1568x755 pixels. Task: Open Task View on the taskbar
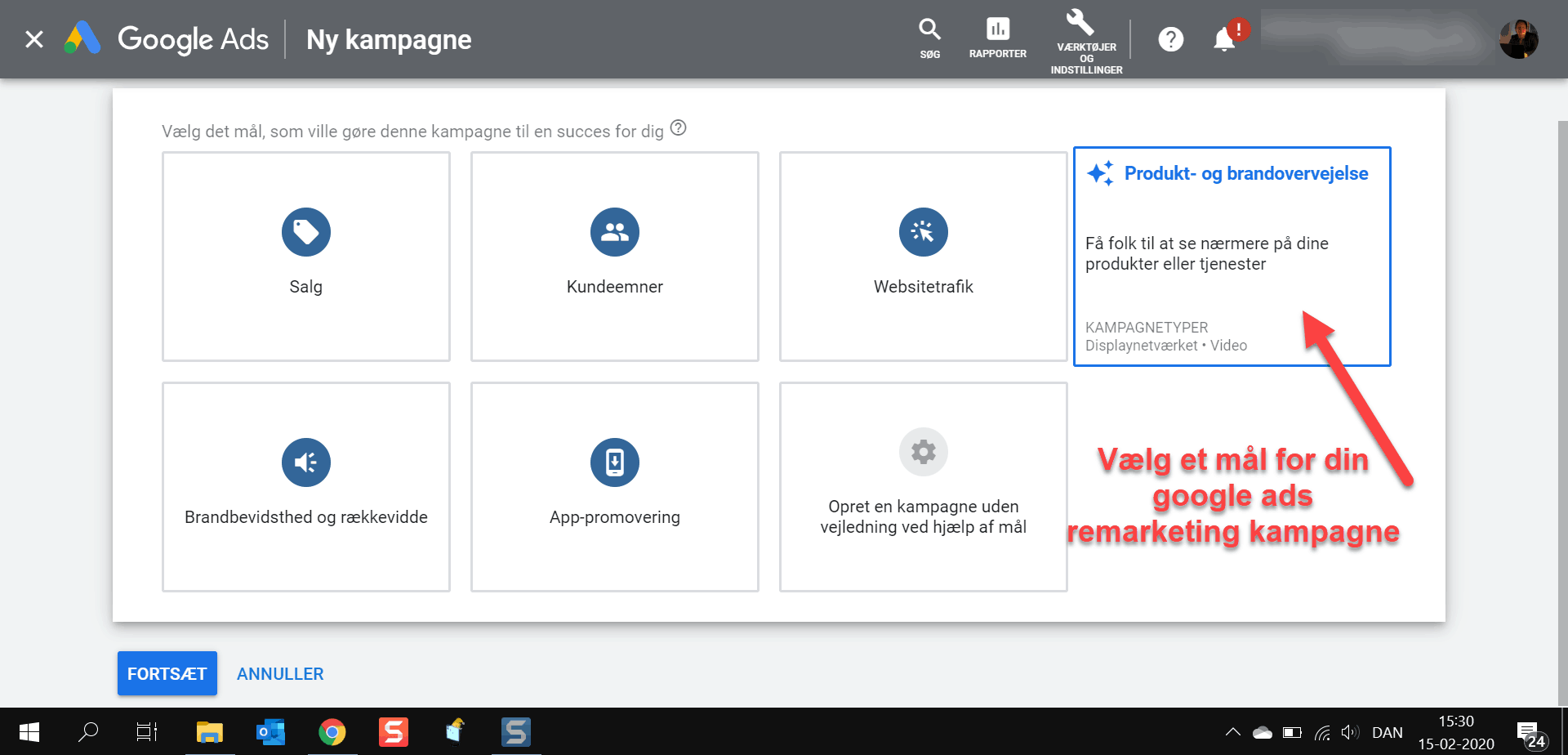(147, 731)
